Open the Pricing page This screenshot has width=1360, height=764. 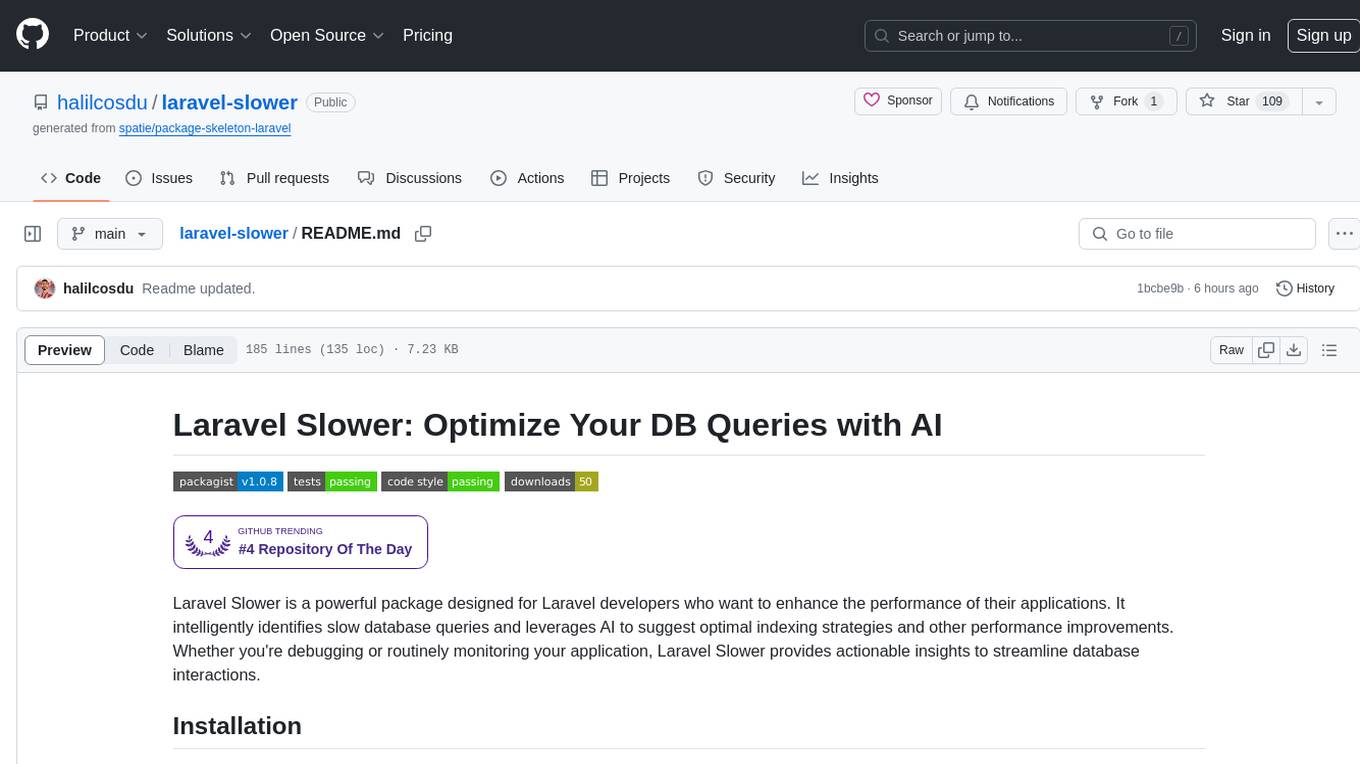(427, 35)
